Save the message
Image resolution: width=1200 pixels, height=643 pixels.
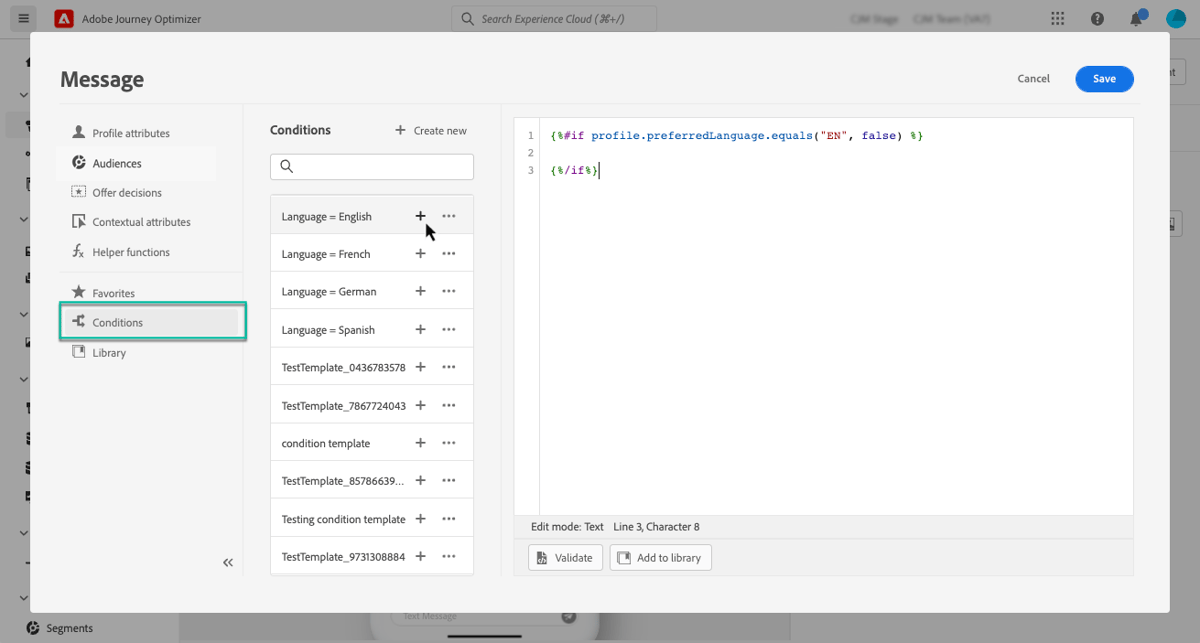click(x=1104, y=77)
